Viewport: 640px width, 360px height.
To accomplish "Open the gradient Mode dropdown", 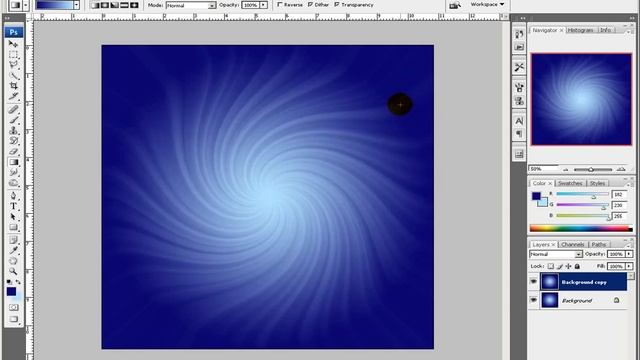I will 191,5.
